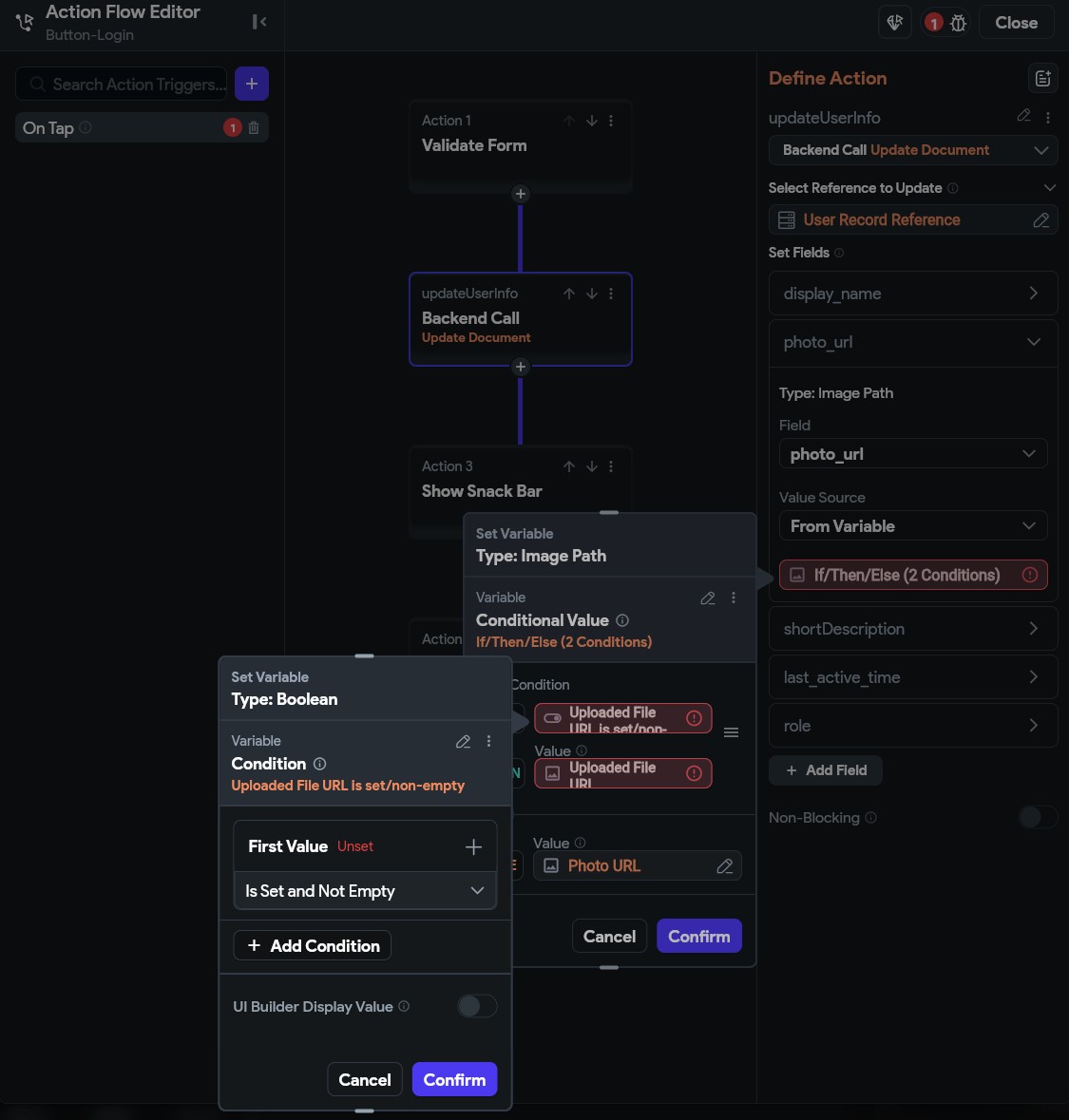Click the collapse sidebar arrow icon
The width and height of the screenshot is (1069, 1120).
pyautogui.click(x=259, y=22)
